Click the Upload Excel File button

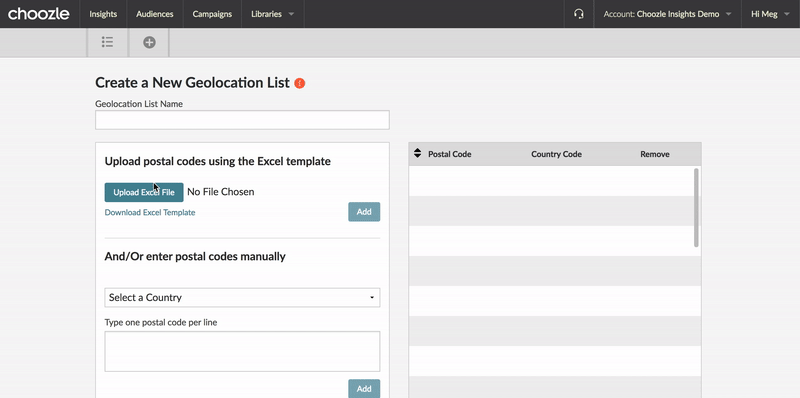point(144,192)
